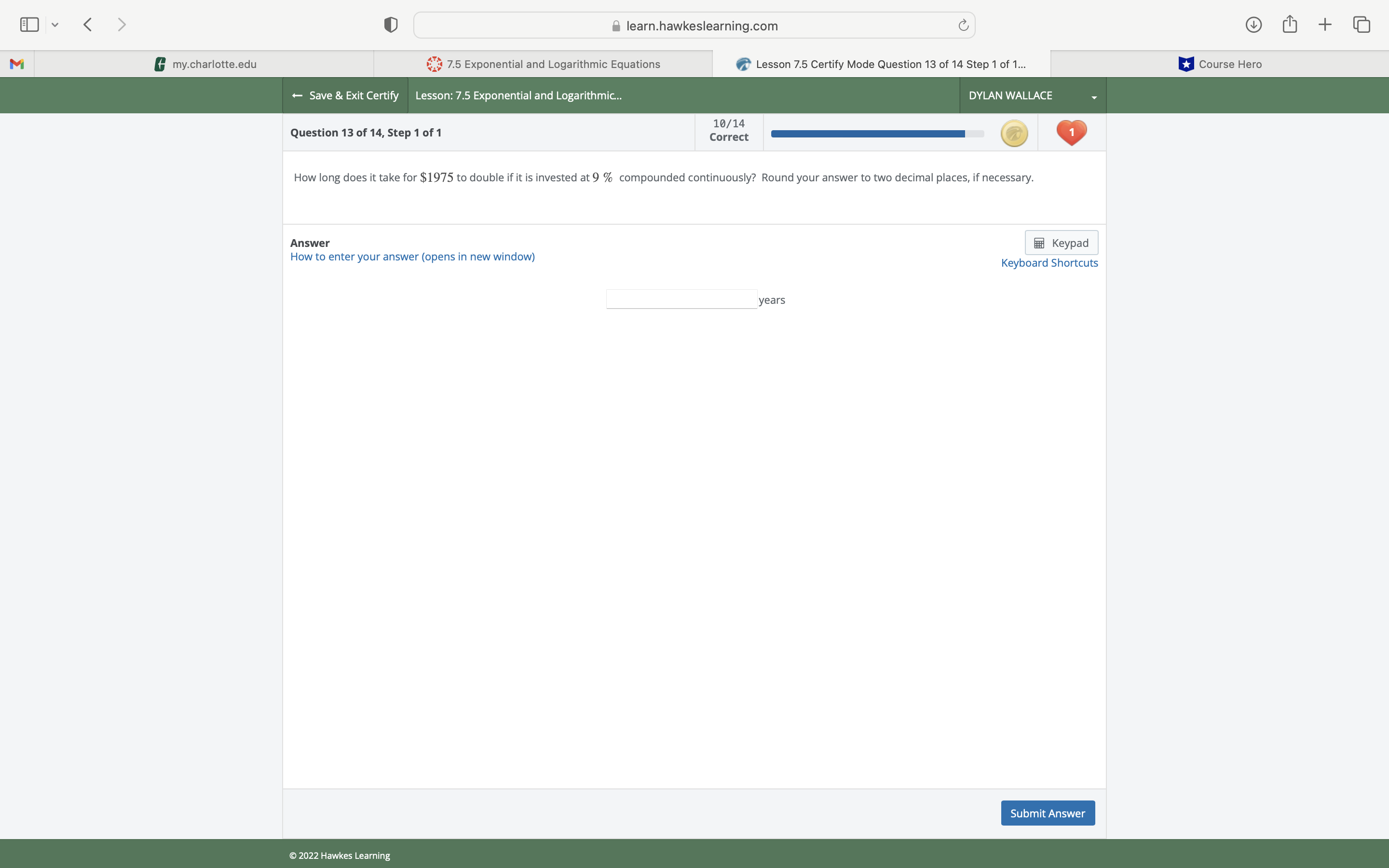Viewport: 1389px width, 868px height.
Task: Open the Share menu icon
Action: (1289, 24)
